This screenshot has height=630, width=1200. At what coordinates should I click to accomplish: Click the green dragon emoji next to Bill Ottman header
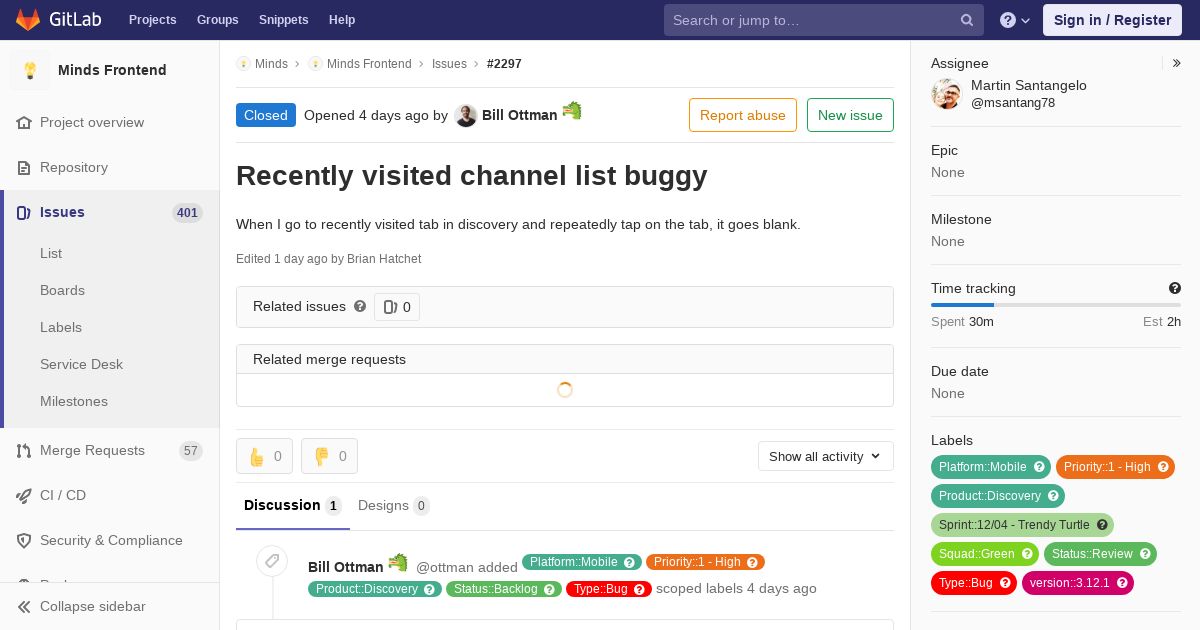(572, 110)
